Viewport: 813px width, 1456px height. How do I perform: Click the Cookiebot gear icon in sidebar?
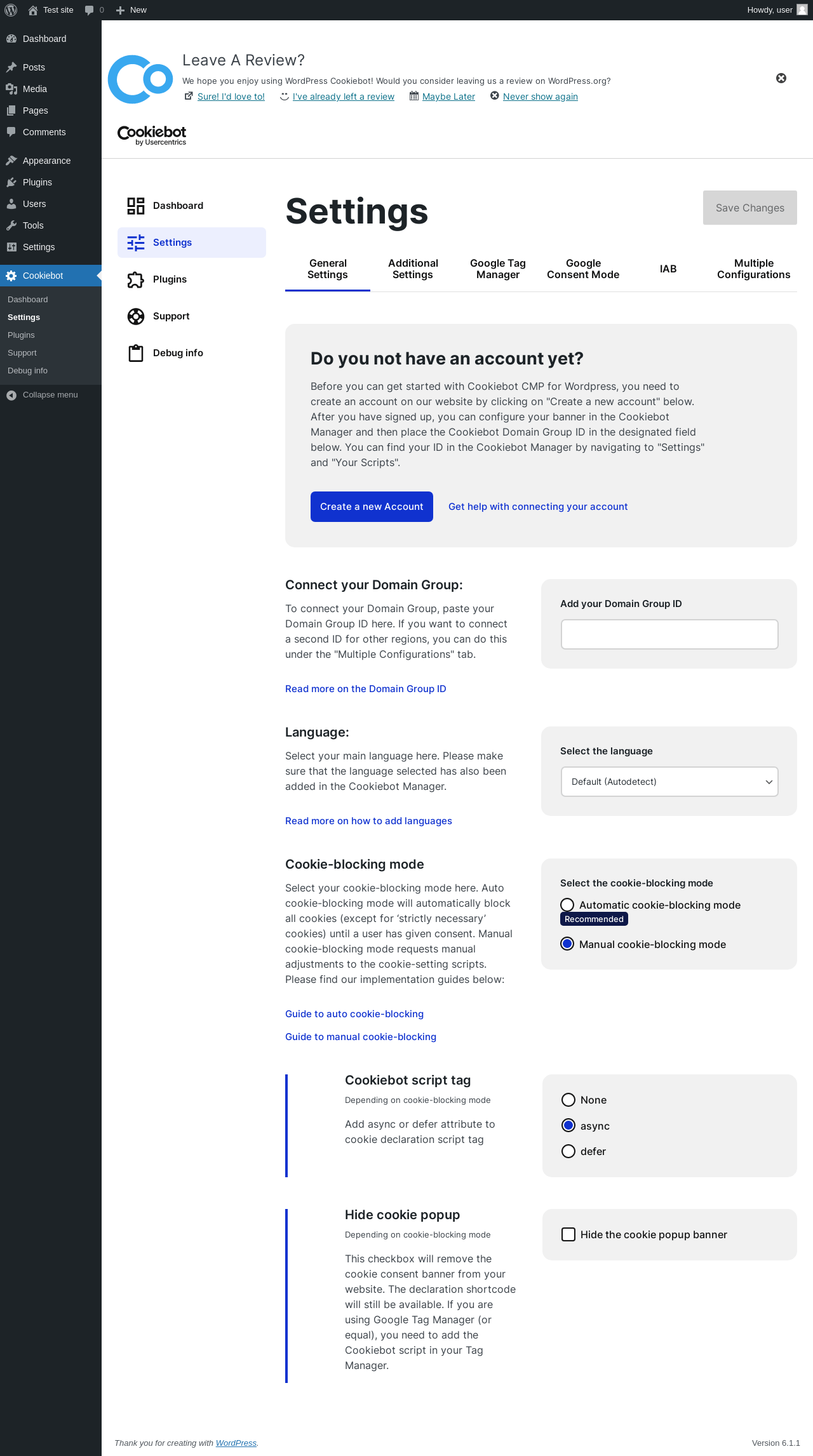click(11, 276)
